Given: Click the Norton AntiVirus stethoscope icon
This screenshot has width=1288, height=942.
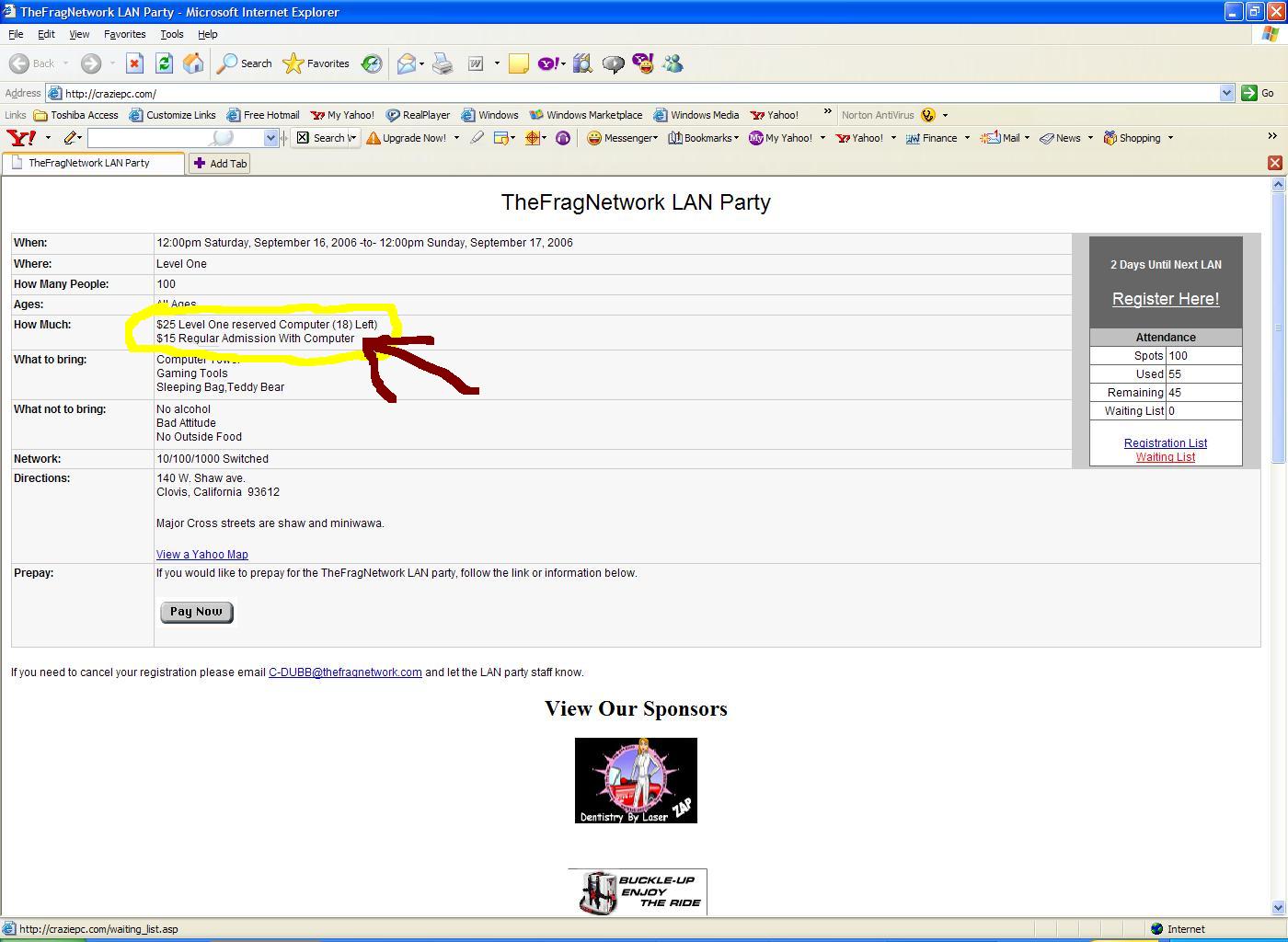Looking at the screenshot, I should coord(928,115).
